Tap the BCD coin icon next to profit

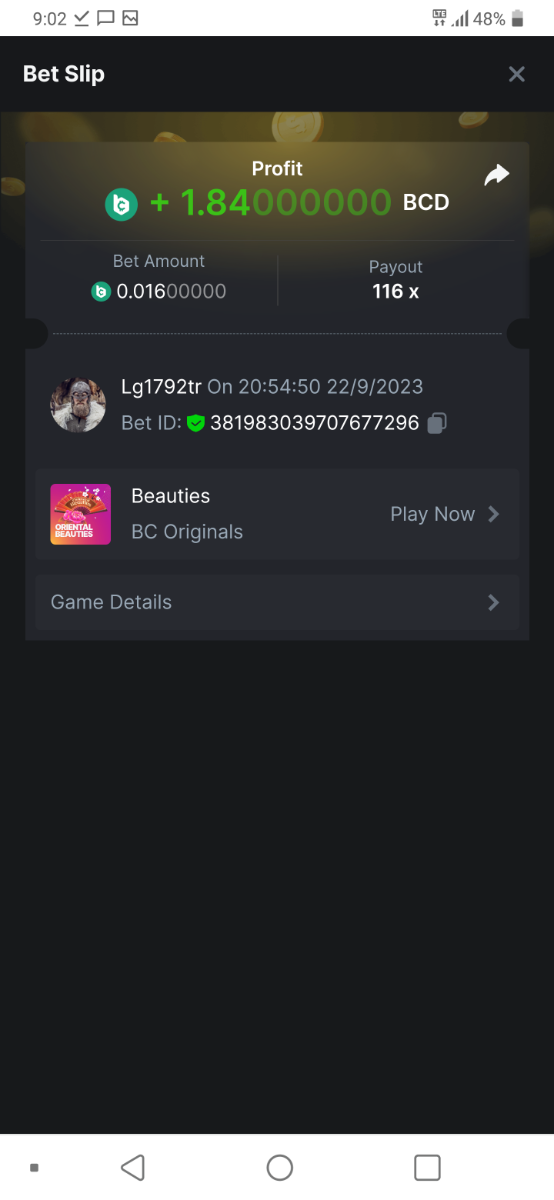coord(121,204)
